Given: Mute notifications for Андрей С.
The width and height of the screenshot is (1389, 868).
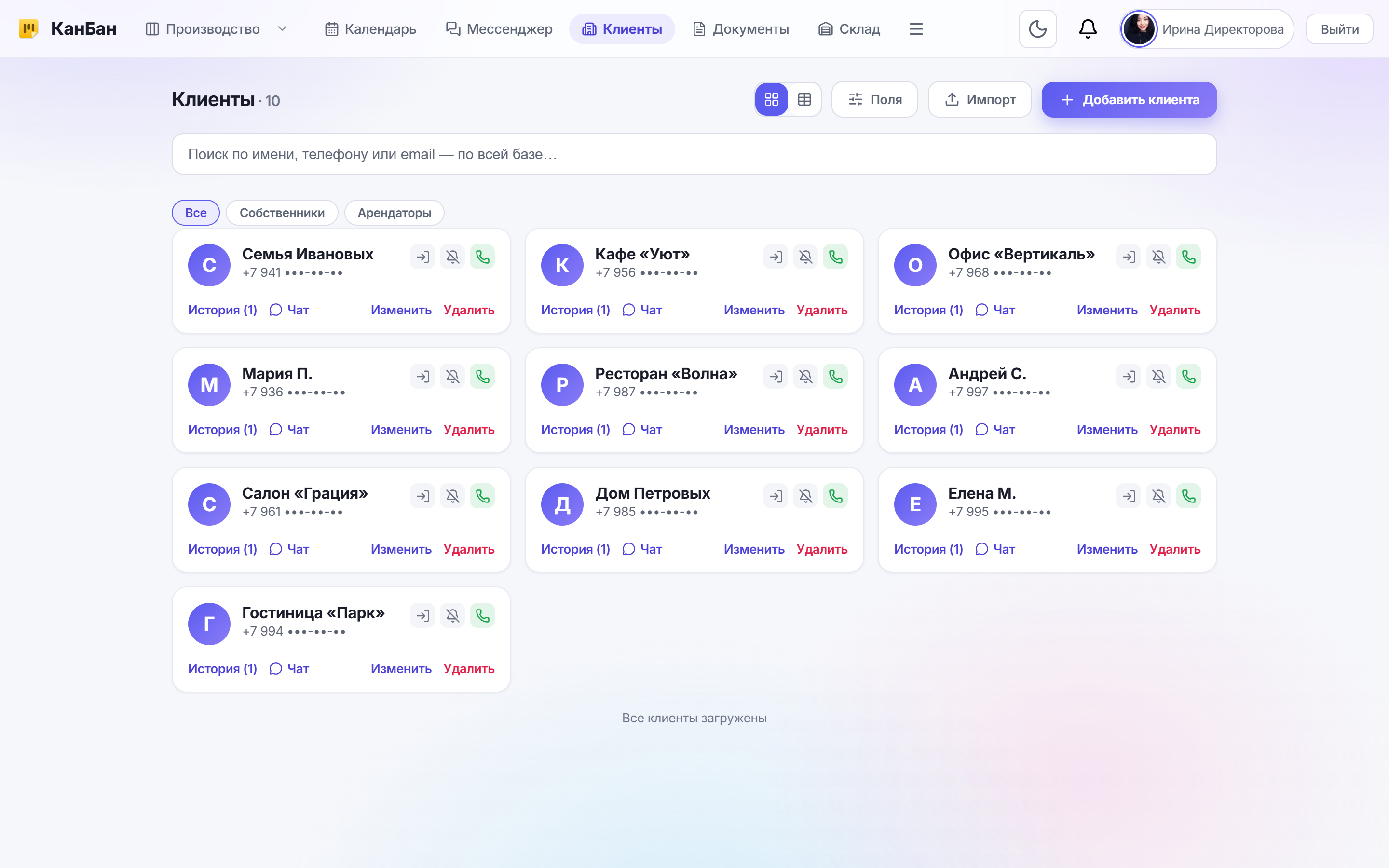Looking at the screenshot, I should 1158,376.
